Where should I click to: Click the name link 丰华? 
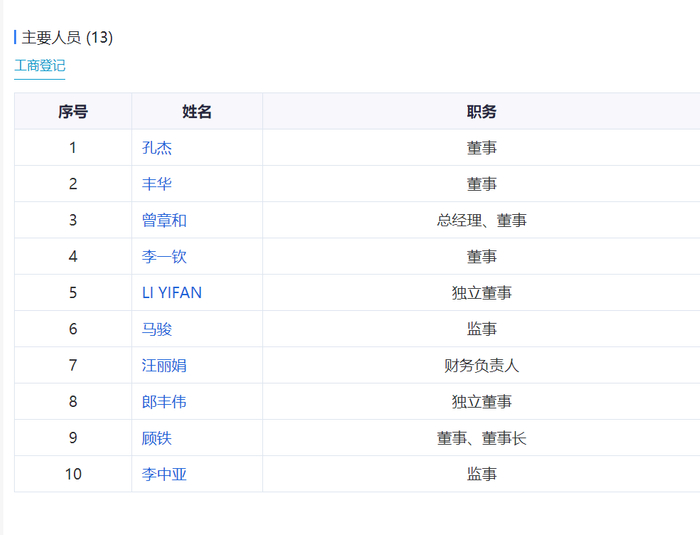pos(157,184)
